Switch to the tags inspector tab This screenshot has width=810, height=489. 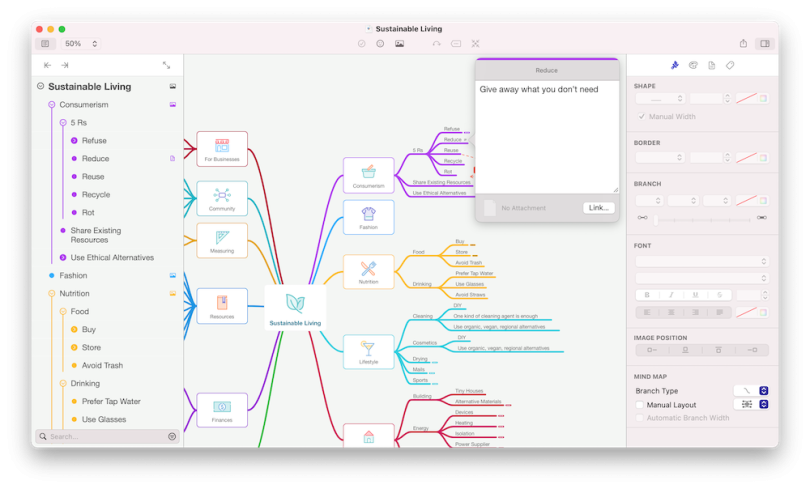[x=730, y=65]
